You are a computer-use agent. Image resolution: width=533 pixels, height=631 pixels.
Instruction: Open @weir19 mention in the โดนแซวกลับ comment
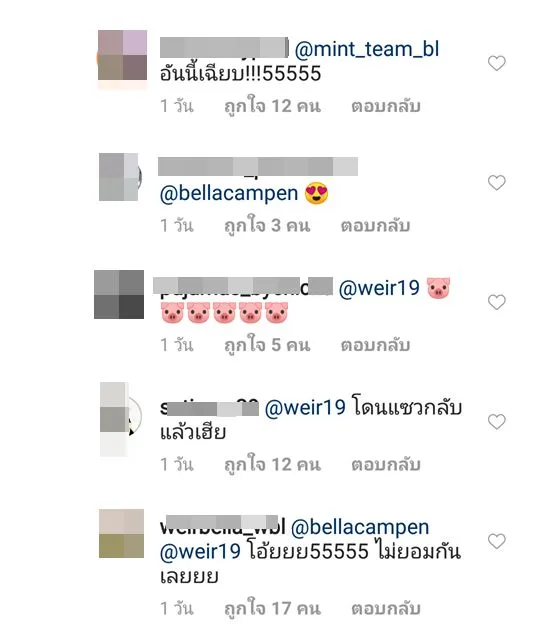point(305,408)
